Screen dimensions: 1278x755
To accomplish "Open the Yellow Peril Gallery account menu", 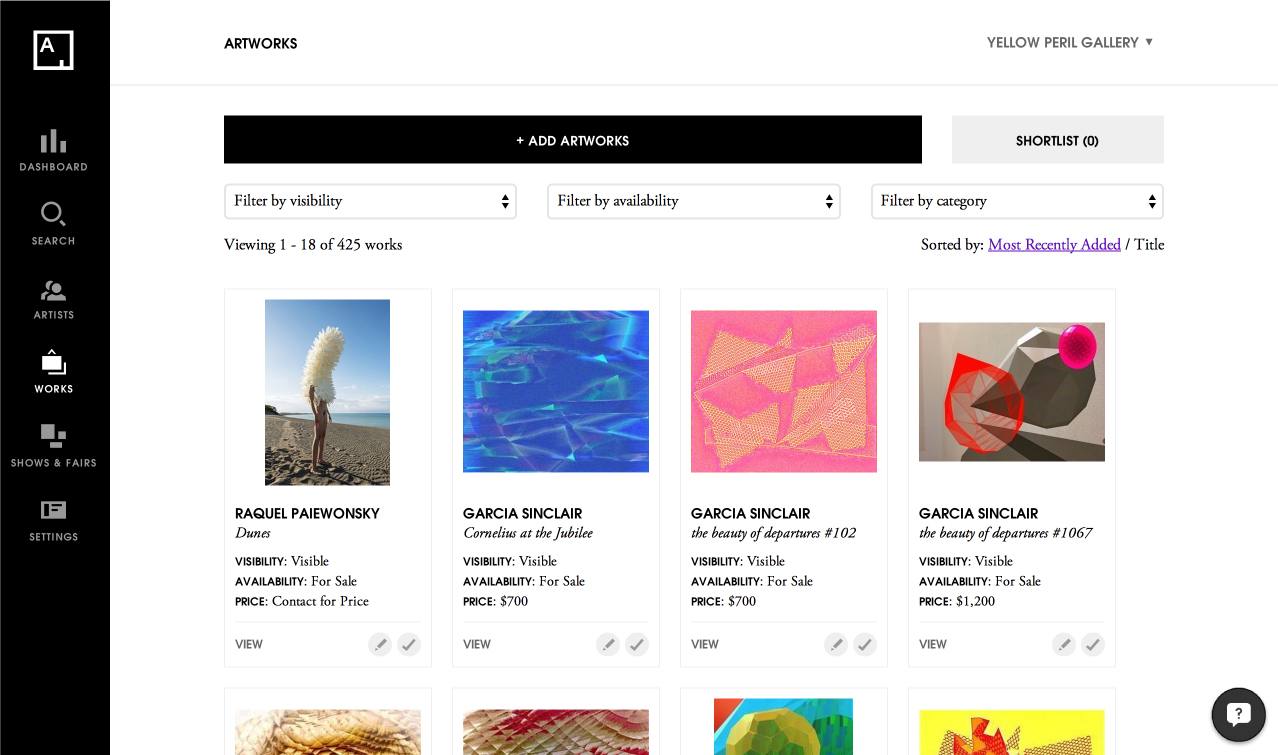I will click(x=1069, y=42).
